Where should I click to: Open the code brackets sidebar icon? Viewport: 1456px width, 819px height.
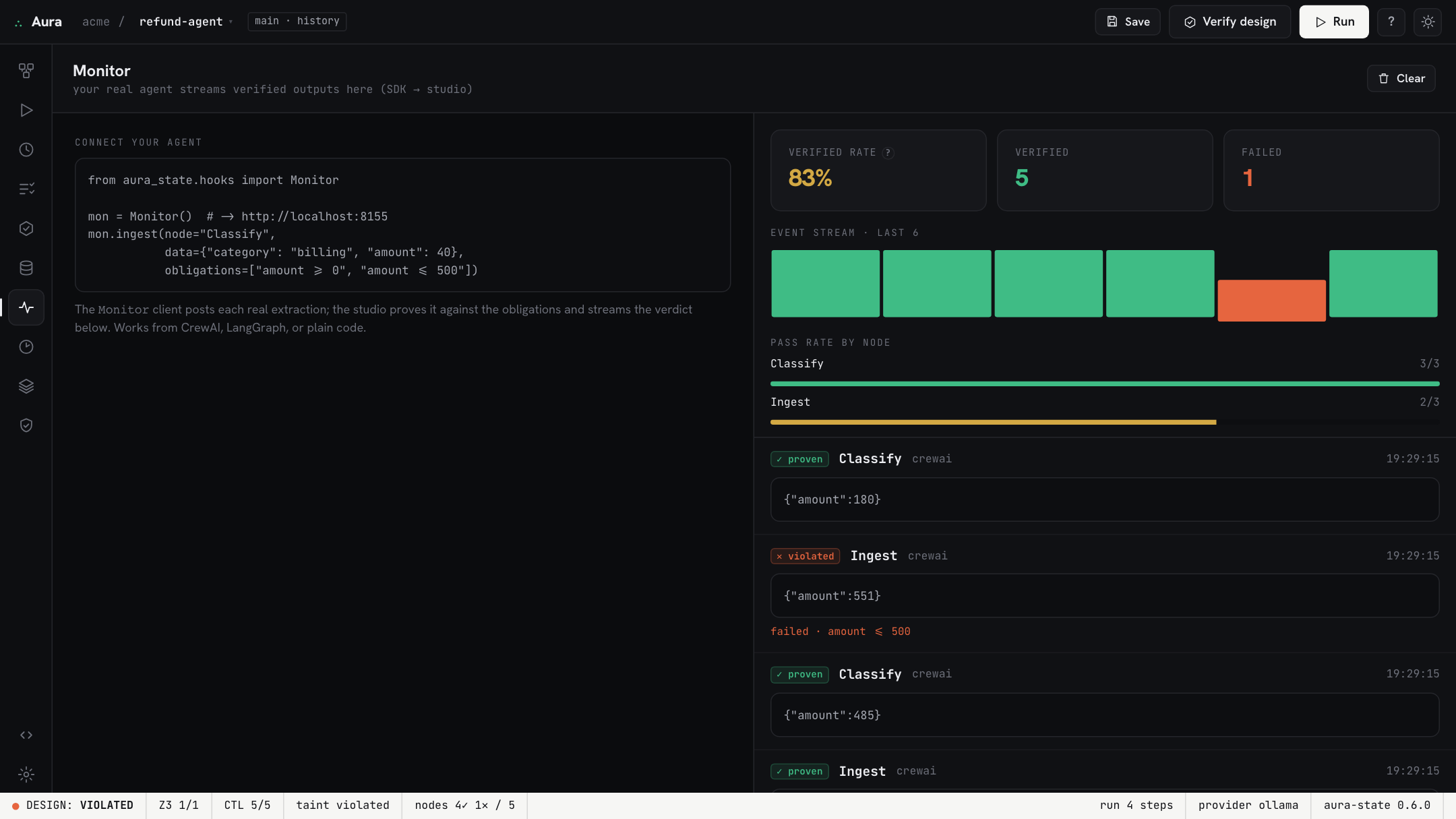click(x=26, y=735)
